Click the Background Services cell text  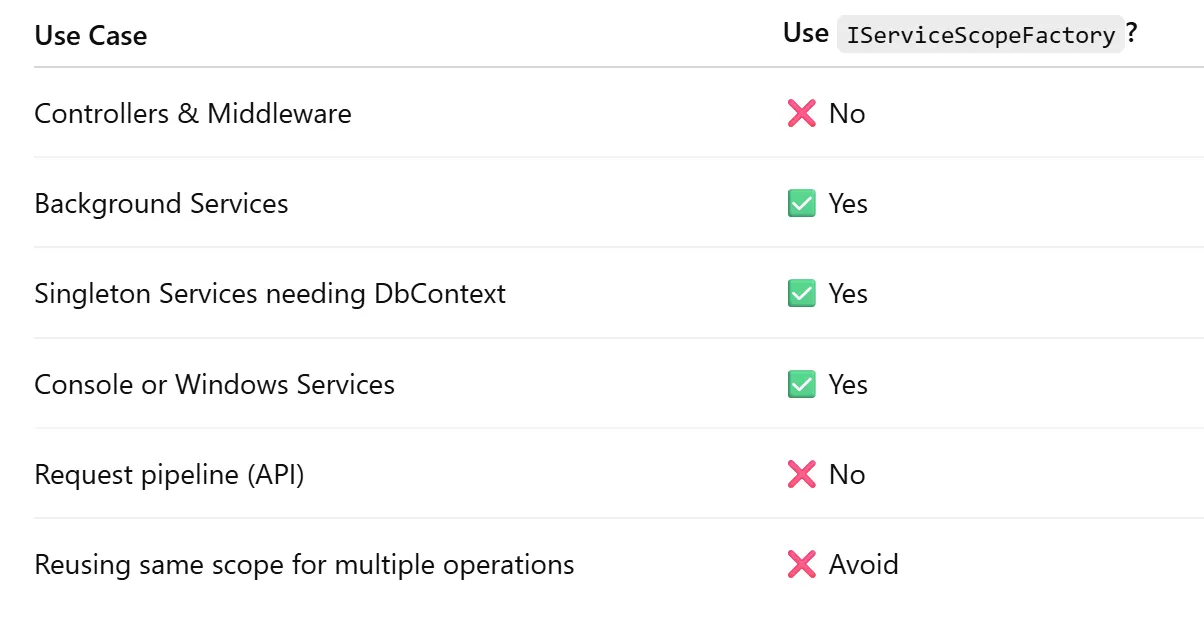[x=161, y=204]
